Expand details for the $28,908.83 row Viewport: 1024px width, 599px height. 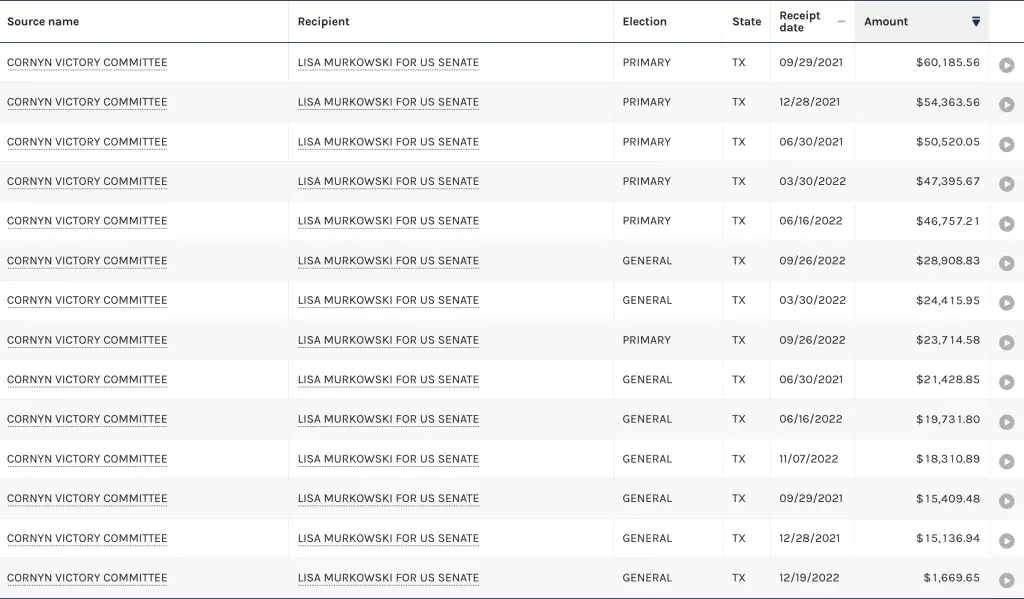click(x=1006, y=263)
